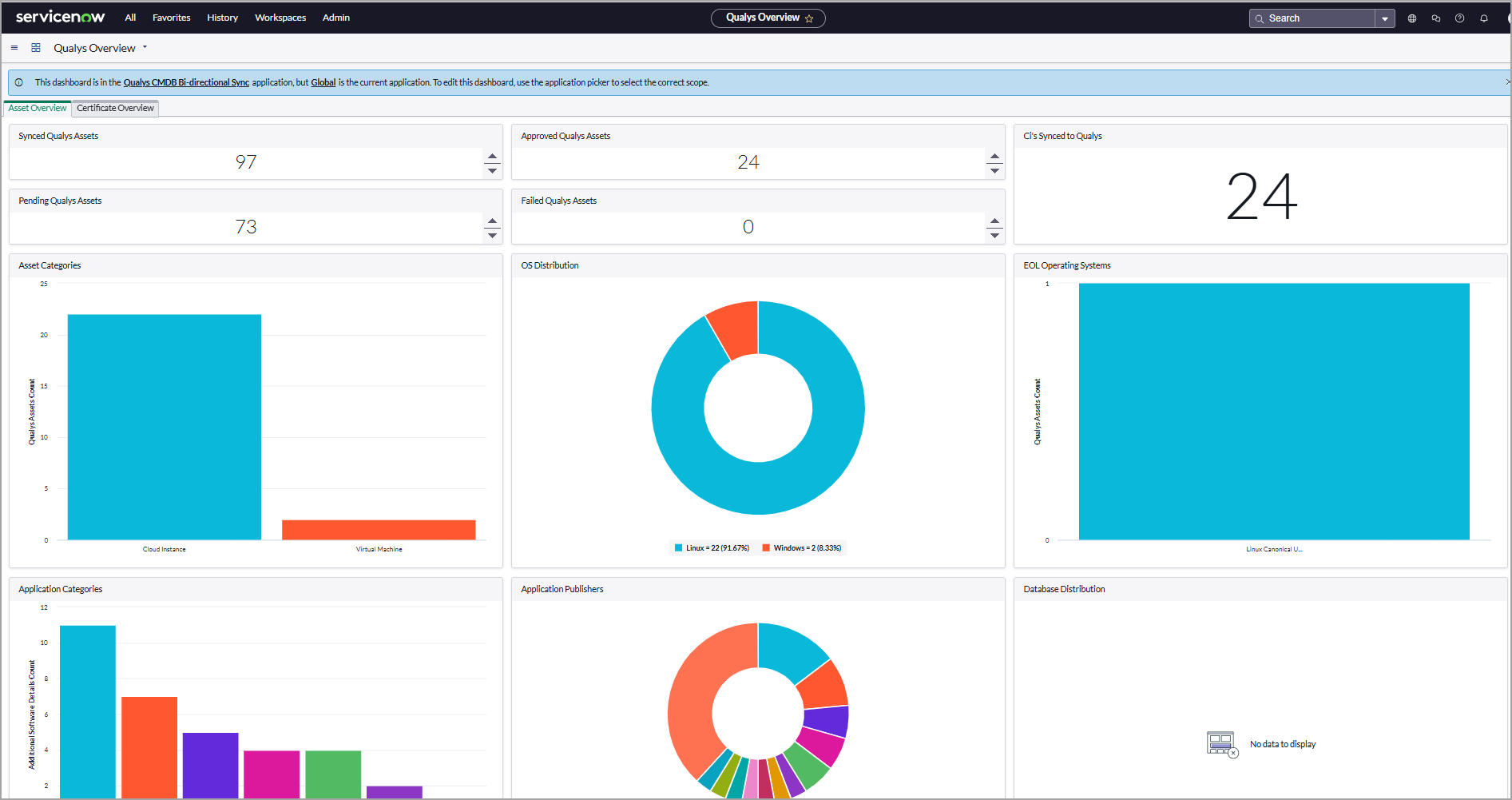Open the hamburger dashboard menu
Screen dimensions: 1512x800
(x=14, y=48)
